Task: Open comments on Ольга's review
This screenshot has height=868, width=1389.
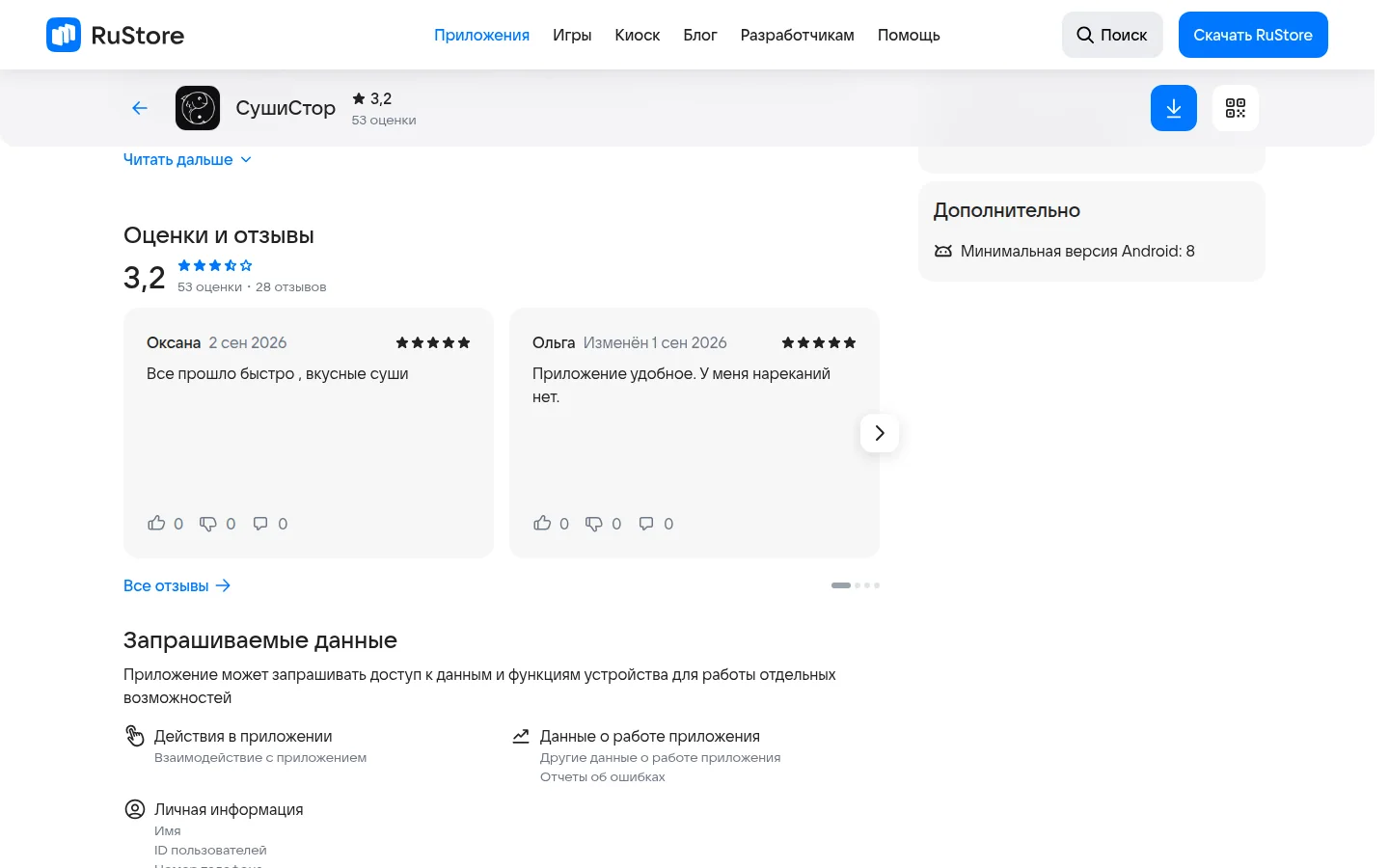Action: pyautogui.click(x=646, y=524)
